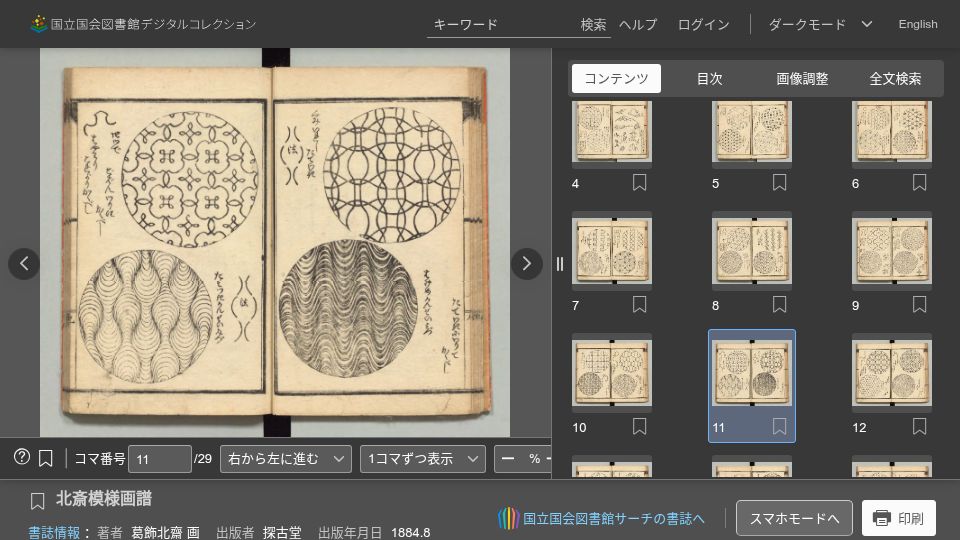Toggle the bookmark for thumbnail 9
960x540 pixels.
point(919,304)
